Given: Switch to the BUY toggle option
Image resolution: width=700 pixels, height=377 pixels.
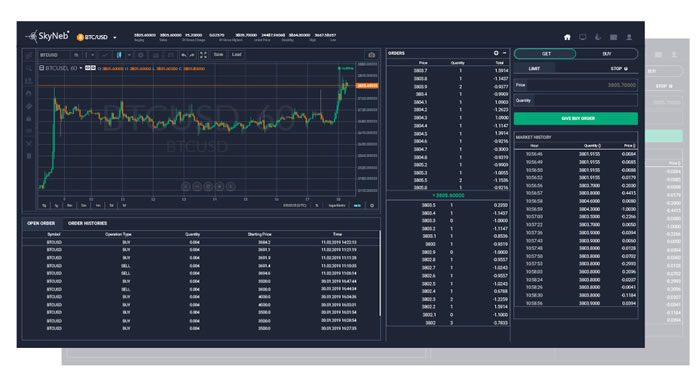Looking at the screenshot, I should 607,54.
